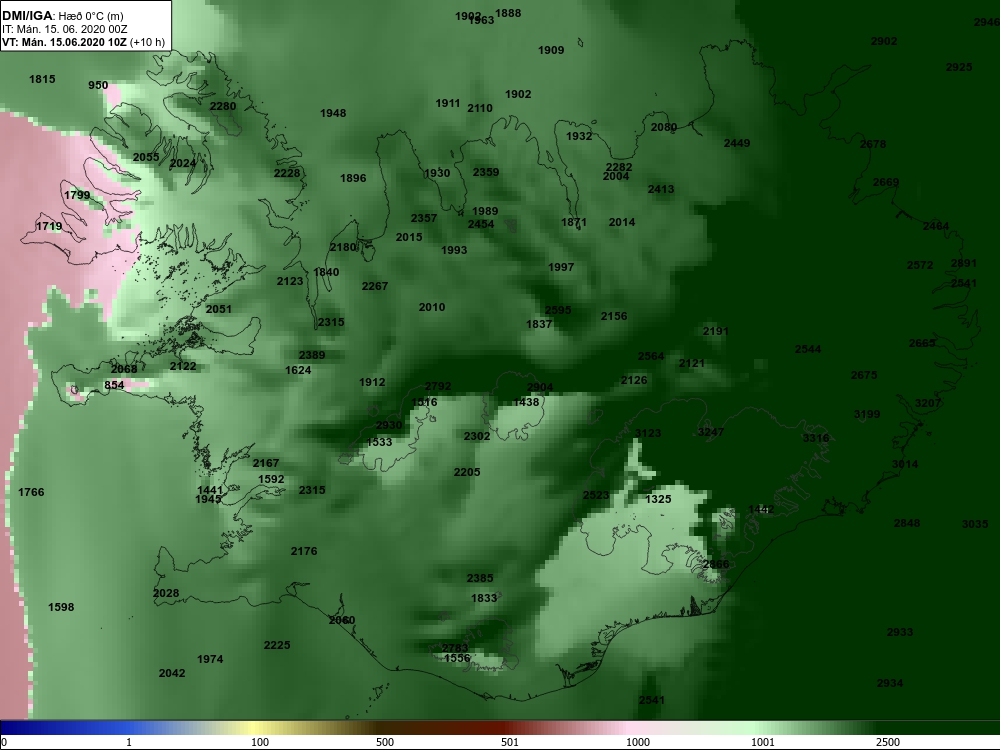The width and height of the screenshot is (1000, 750).
Task: Click the map value 1438
Action: (526, 402)
